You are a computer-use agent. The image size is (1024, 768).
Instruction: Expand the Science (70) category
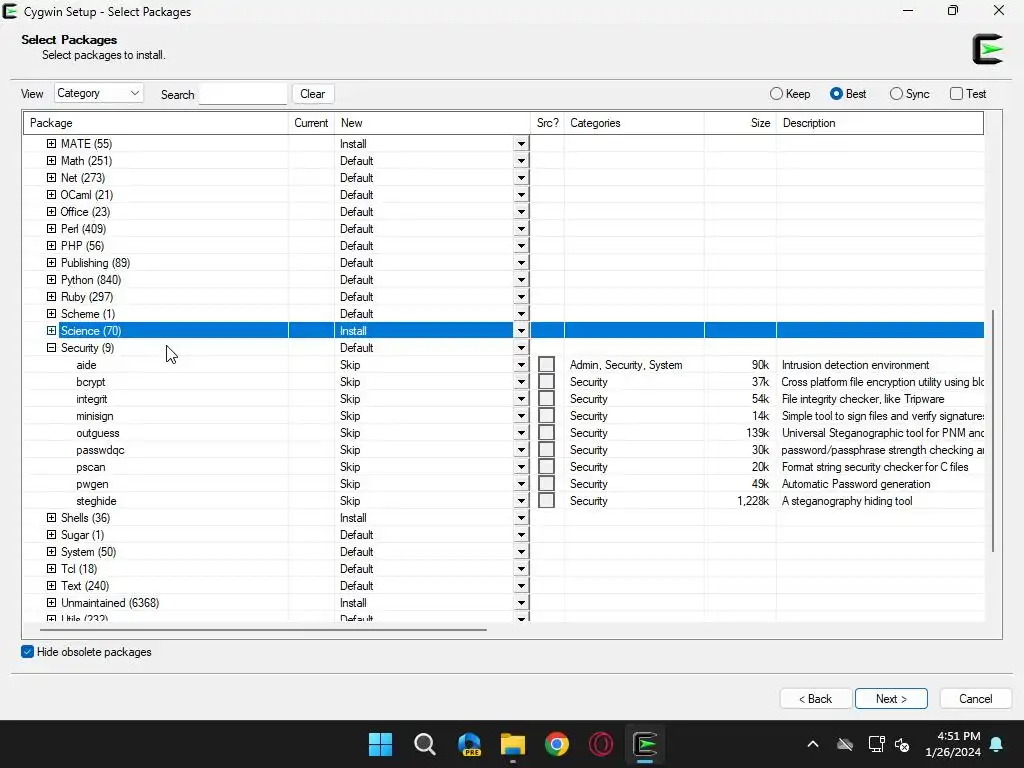[52, 330]
